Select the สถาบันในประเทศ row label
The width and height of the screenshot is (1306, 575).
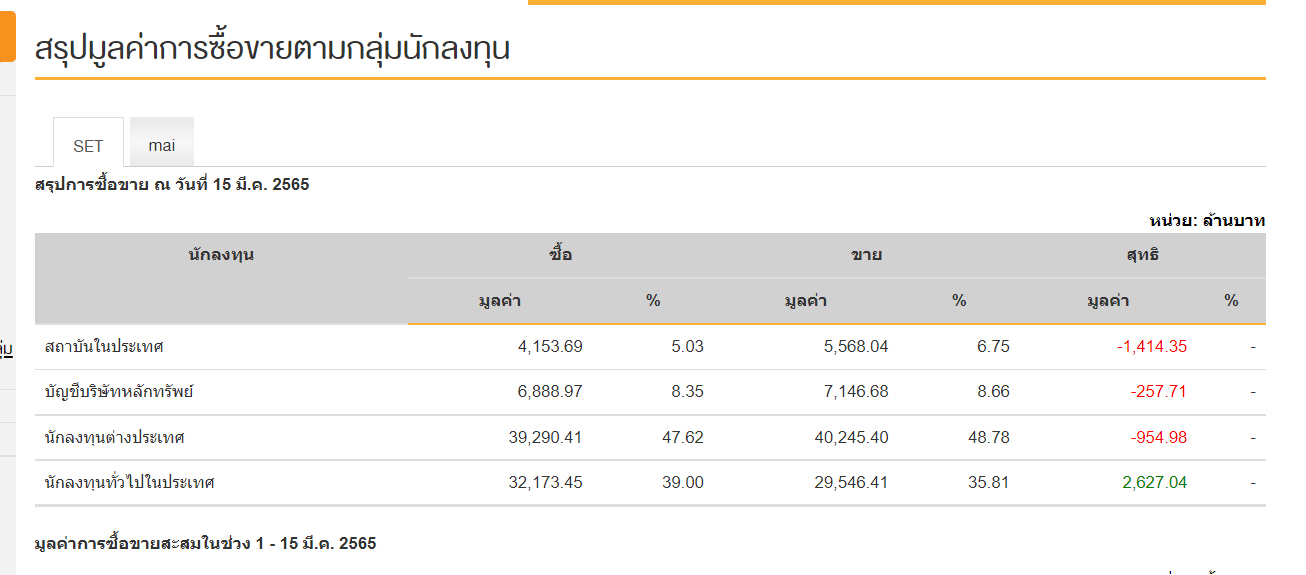tap(104, 347)
